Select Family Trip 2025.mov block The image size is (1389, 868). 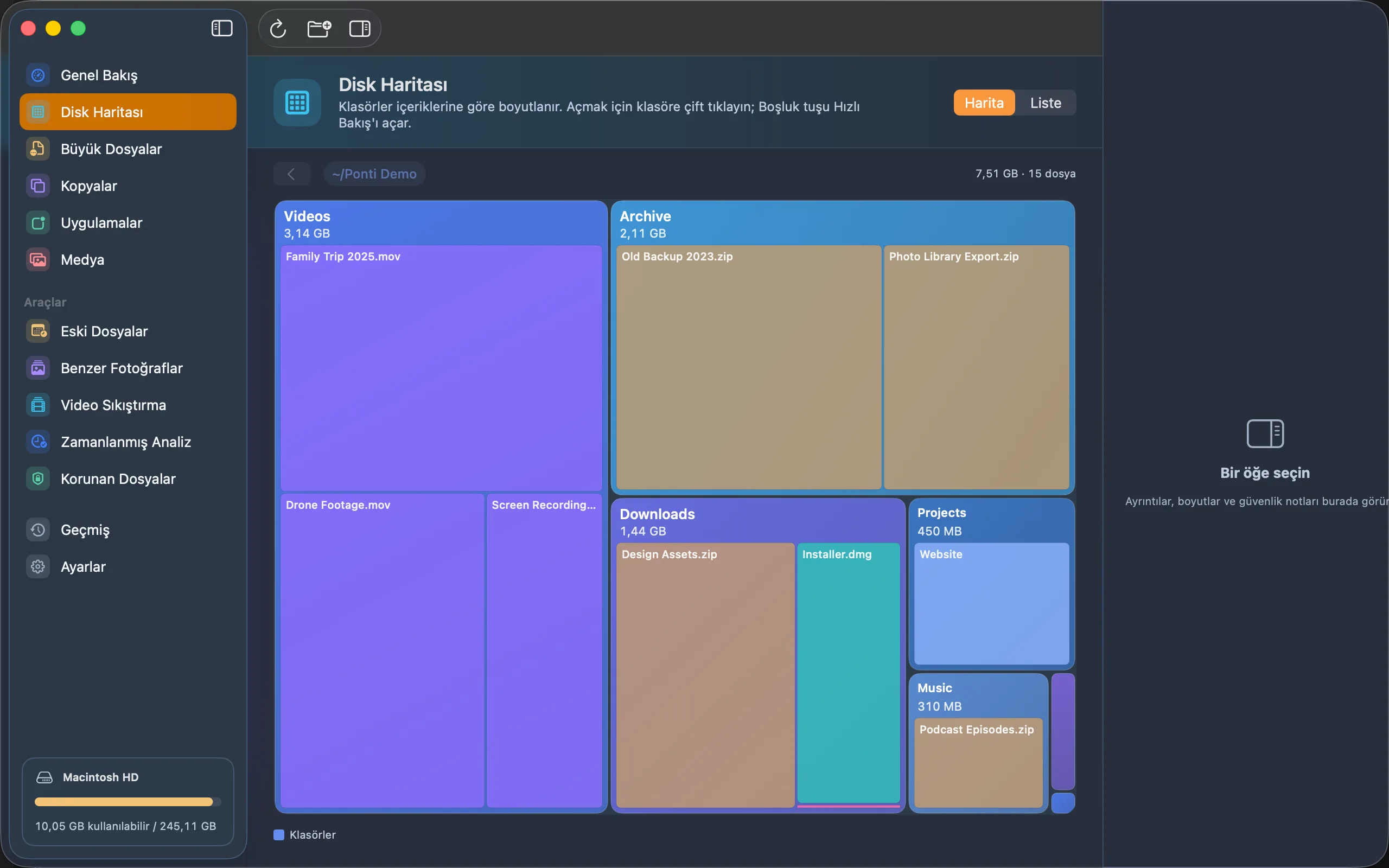[x=441, y=368]
